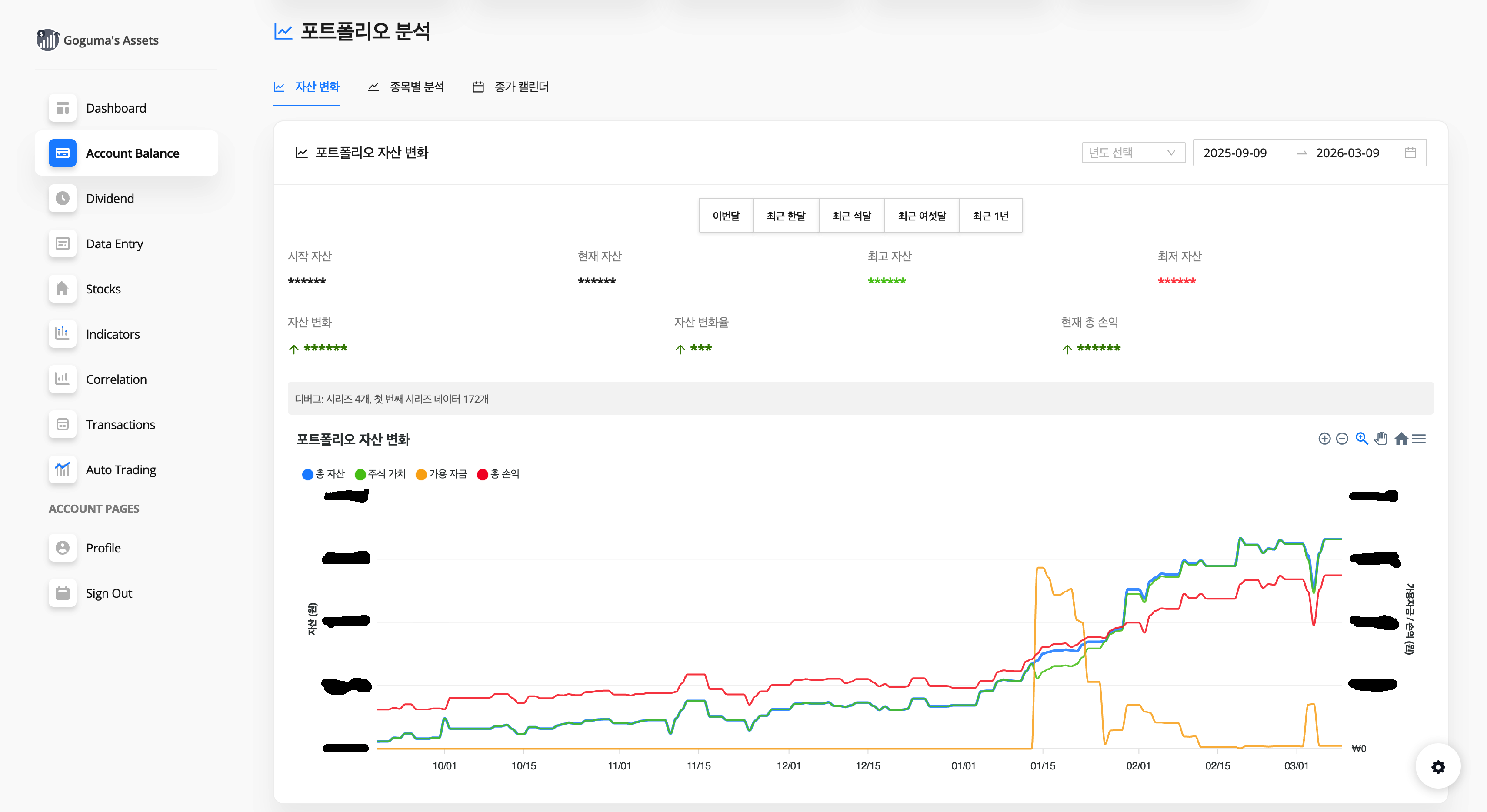Activate the hand panning tool
The height and width of the screenshot is (812, 1487).
click(x=1381, y=439)
